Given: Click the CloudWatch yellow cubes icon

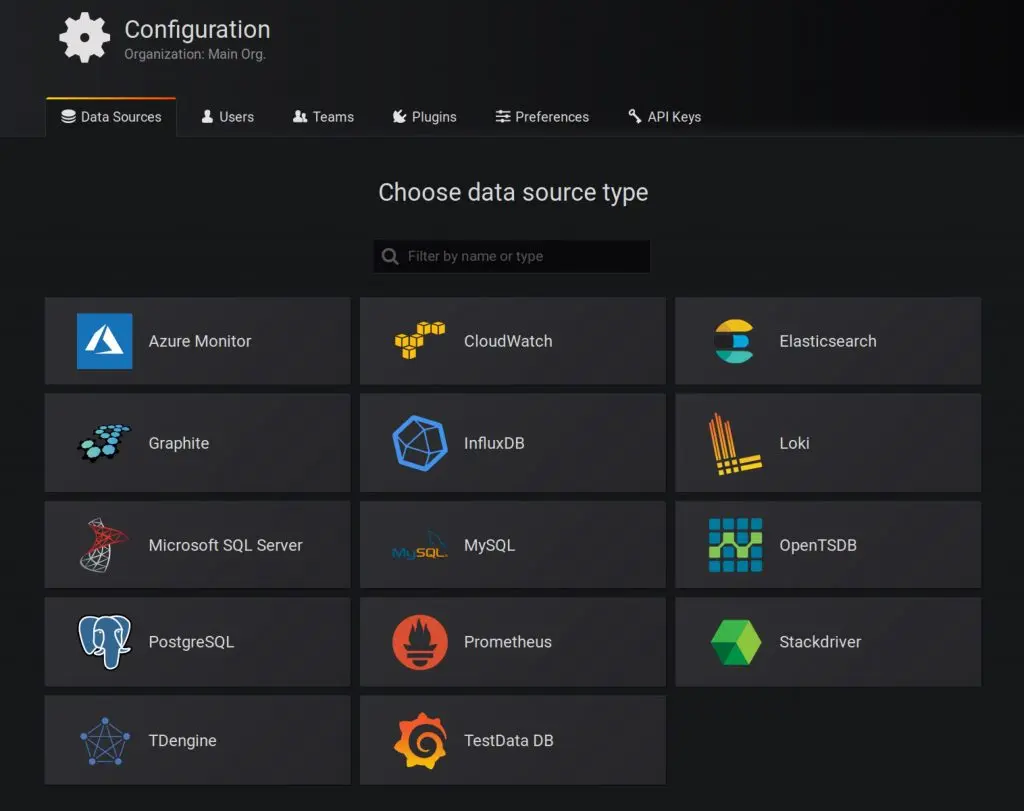Looking at the screenshot, I should [419, 341].
